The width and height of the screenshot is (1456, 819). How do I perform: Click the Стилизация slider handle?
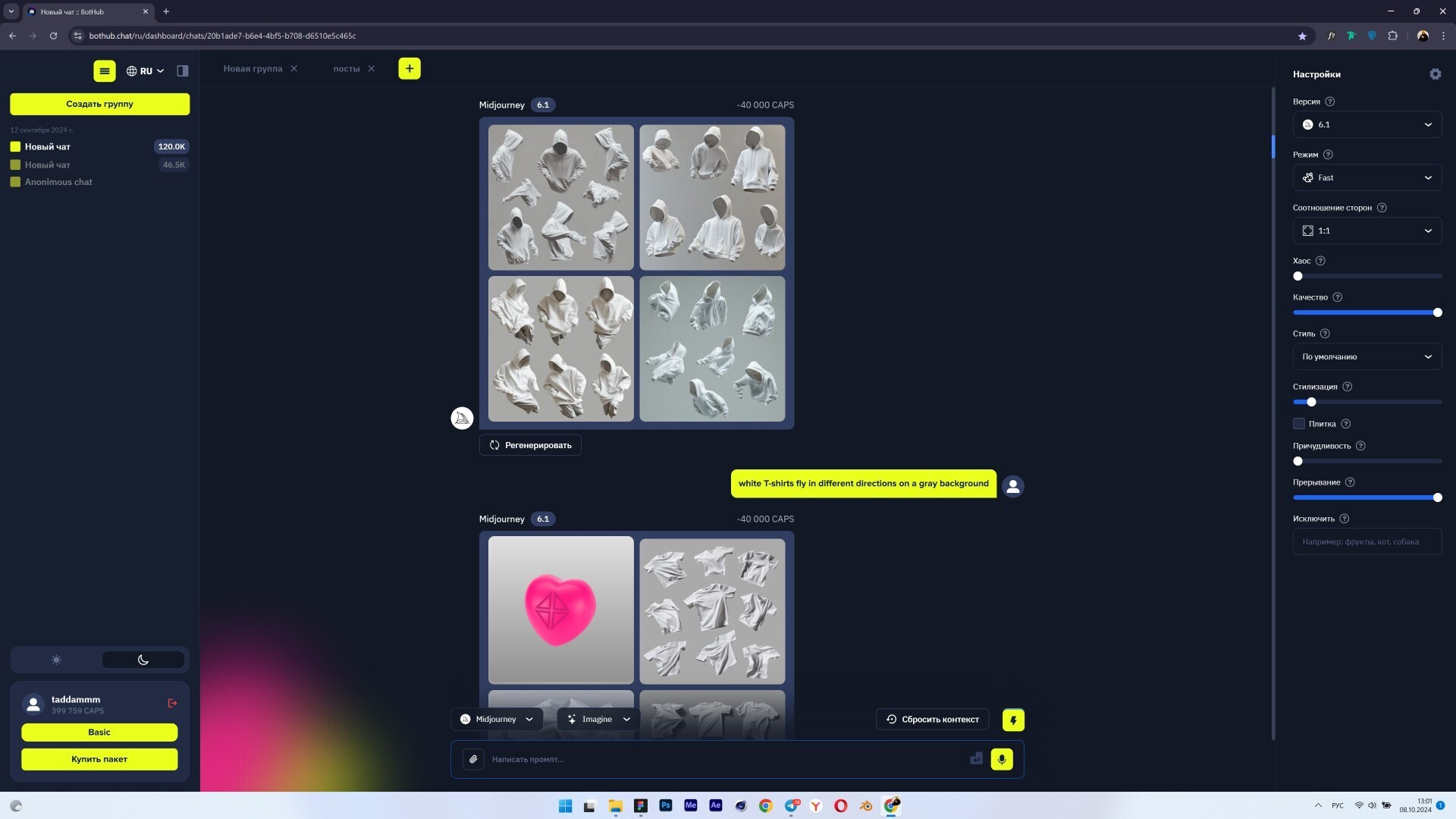point(1311,402)
